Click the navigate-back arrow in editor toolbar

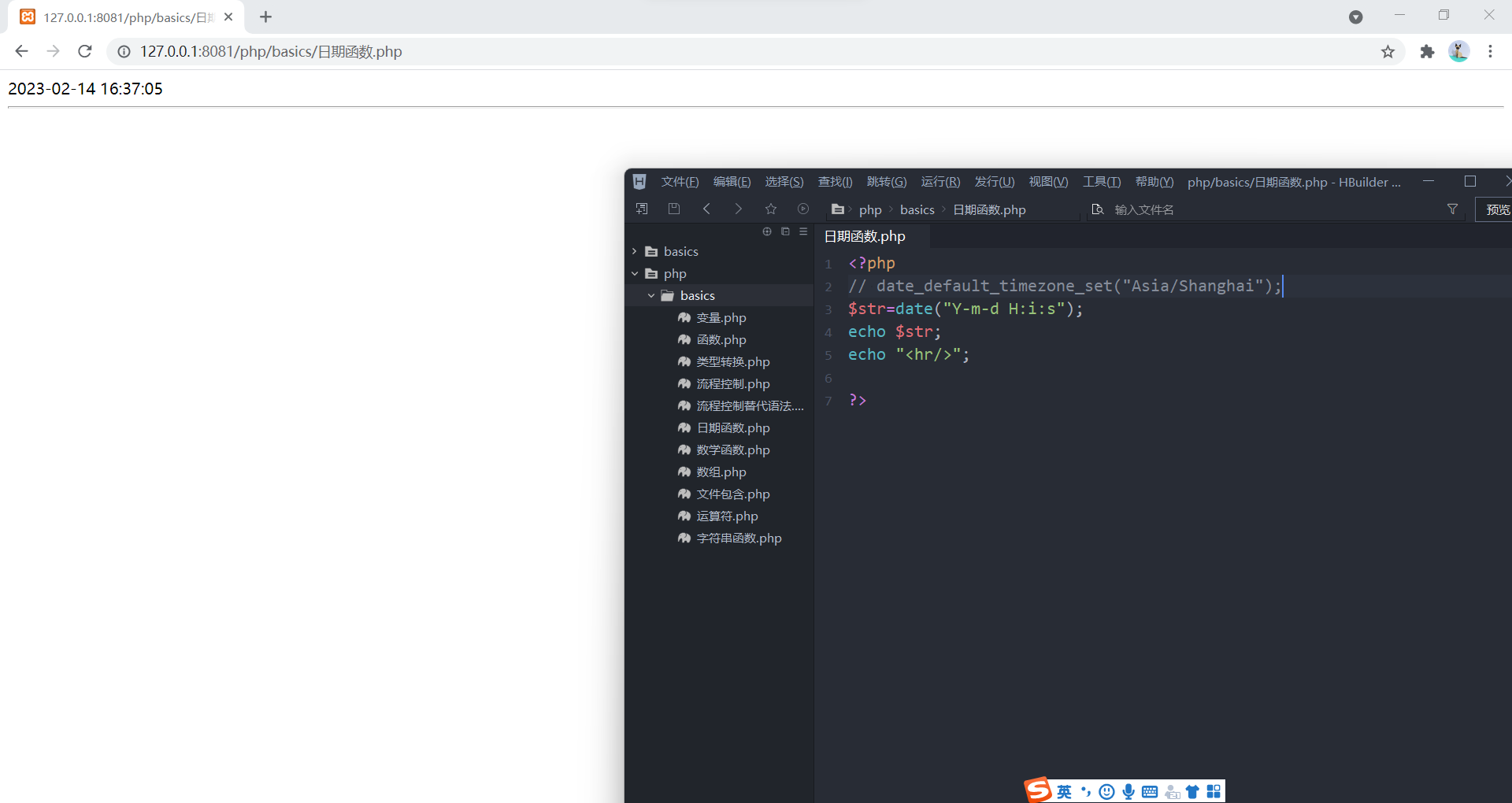[707, 209]
